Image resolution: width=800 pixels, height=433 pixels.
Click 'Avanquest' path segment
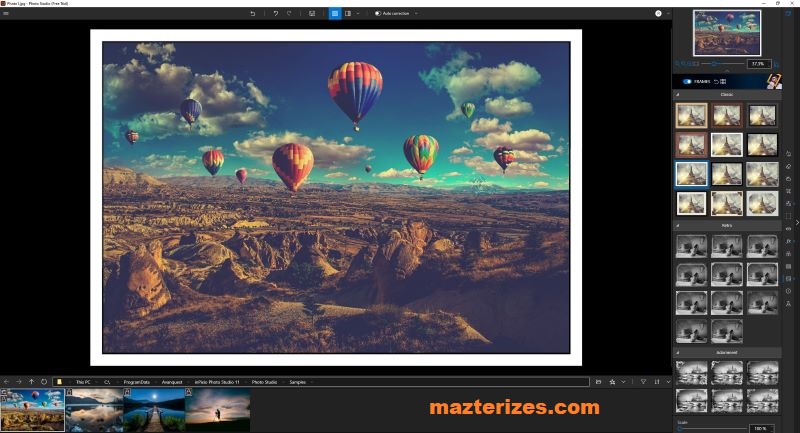point(172,382)
